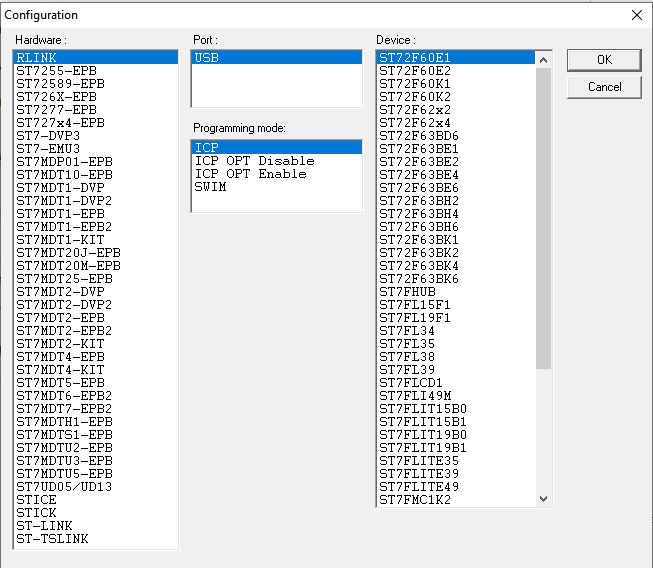Select ST7FL39 device
This screenshot has width=653, height=568.
pyautogui.click(x=456, y=369)
